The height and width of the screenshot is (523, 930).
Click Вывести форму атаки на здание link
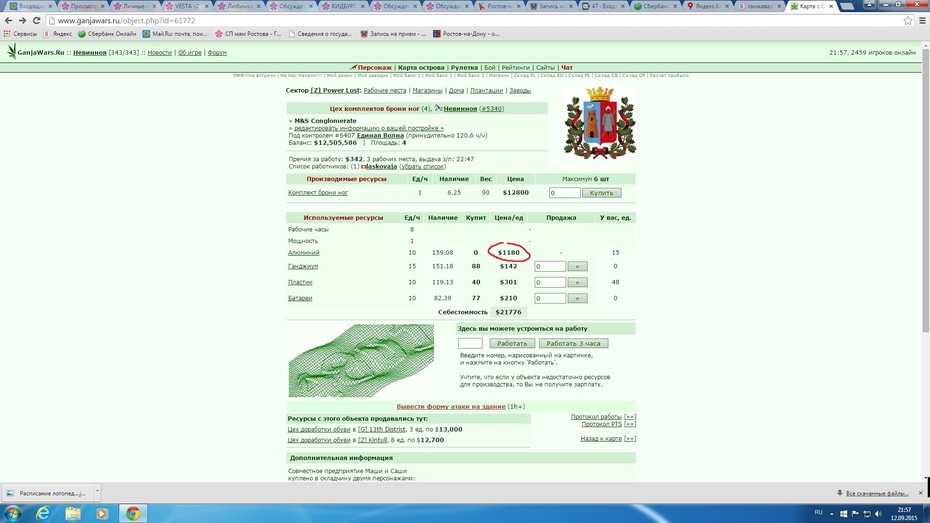coord(451,407)
